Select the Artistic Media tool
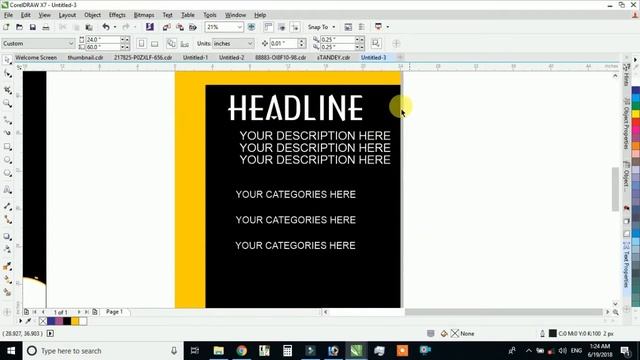The height and width of the screenshot is (360, 640). 7,133
